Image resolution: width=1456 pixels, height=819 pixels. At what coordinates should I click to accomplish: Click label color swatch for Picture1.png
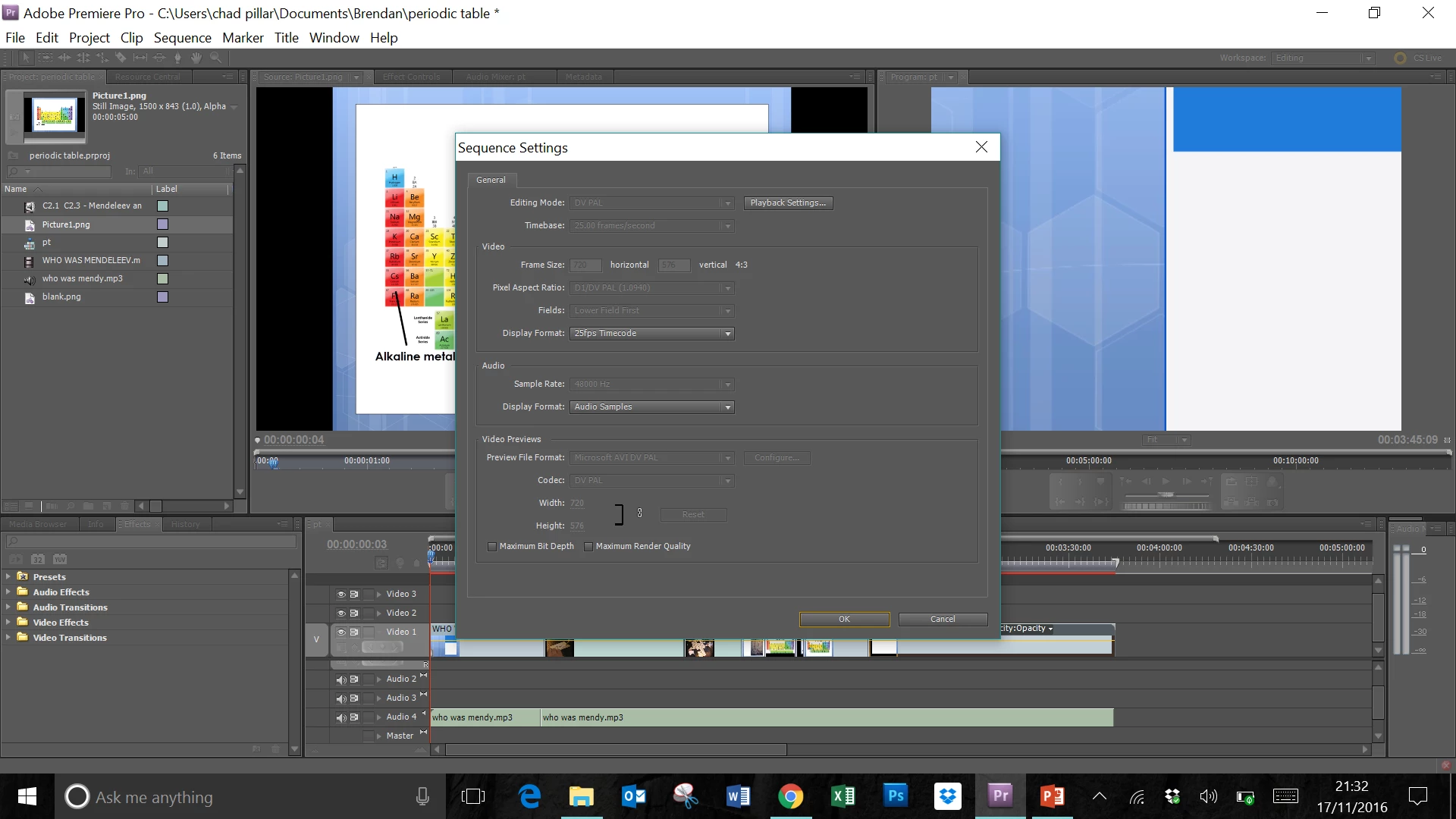[162, 224]
